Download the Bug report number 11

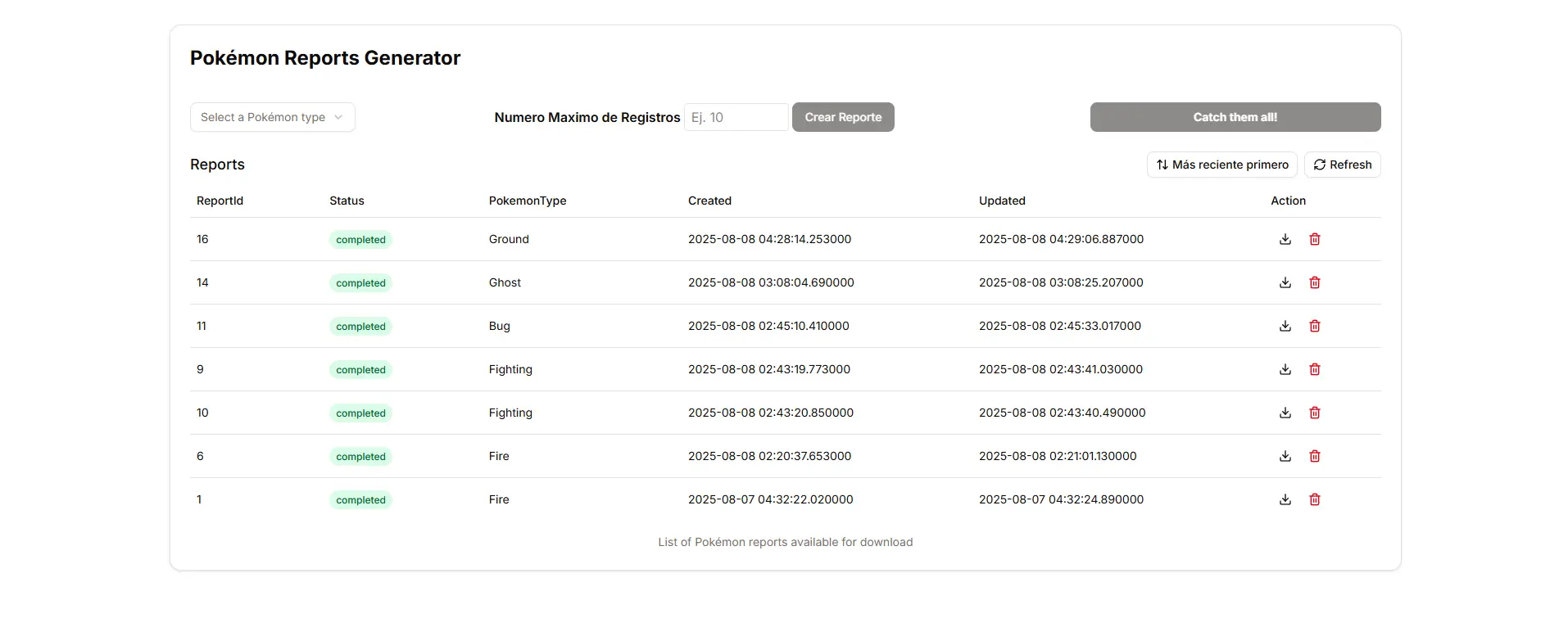click(x=1285, y=326)
